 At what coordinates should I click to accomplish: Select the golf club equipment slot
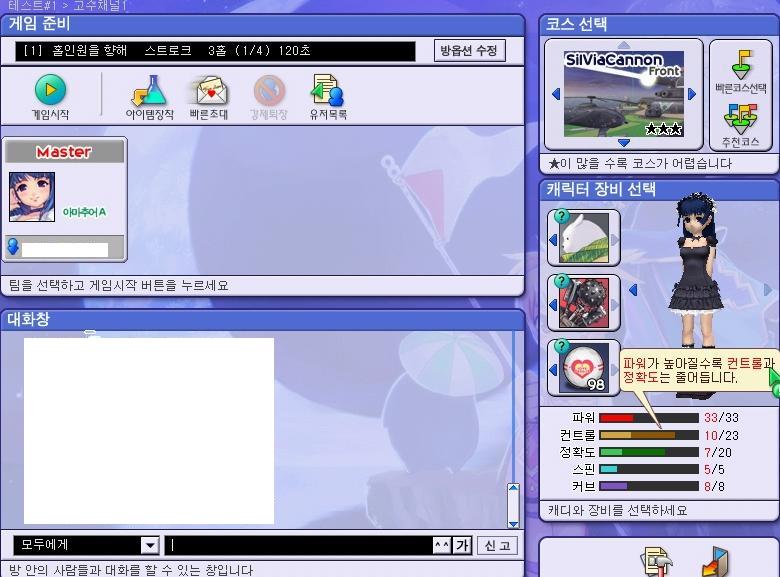click(584, 303)
